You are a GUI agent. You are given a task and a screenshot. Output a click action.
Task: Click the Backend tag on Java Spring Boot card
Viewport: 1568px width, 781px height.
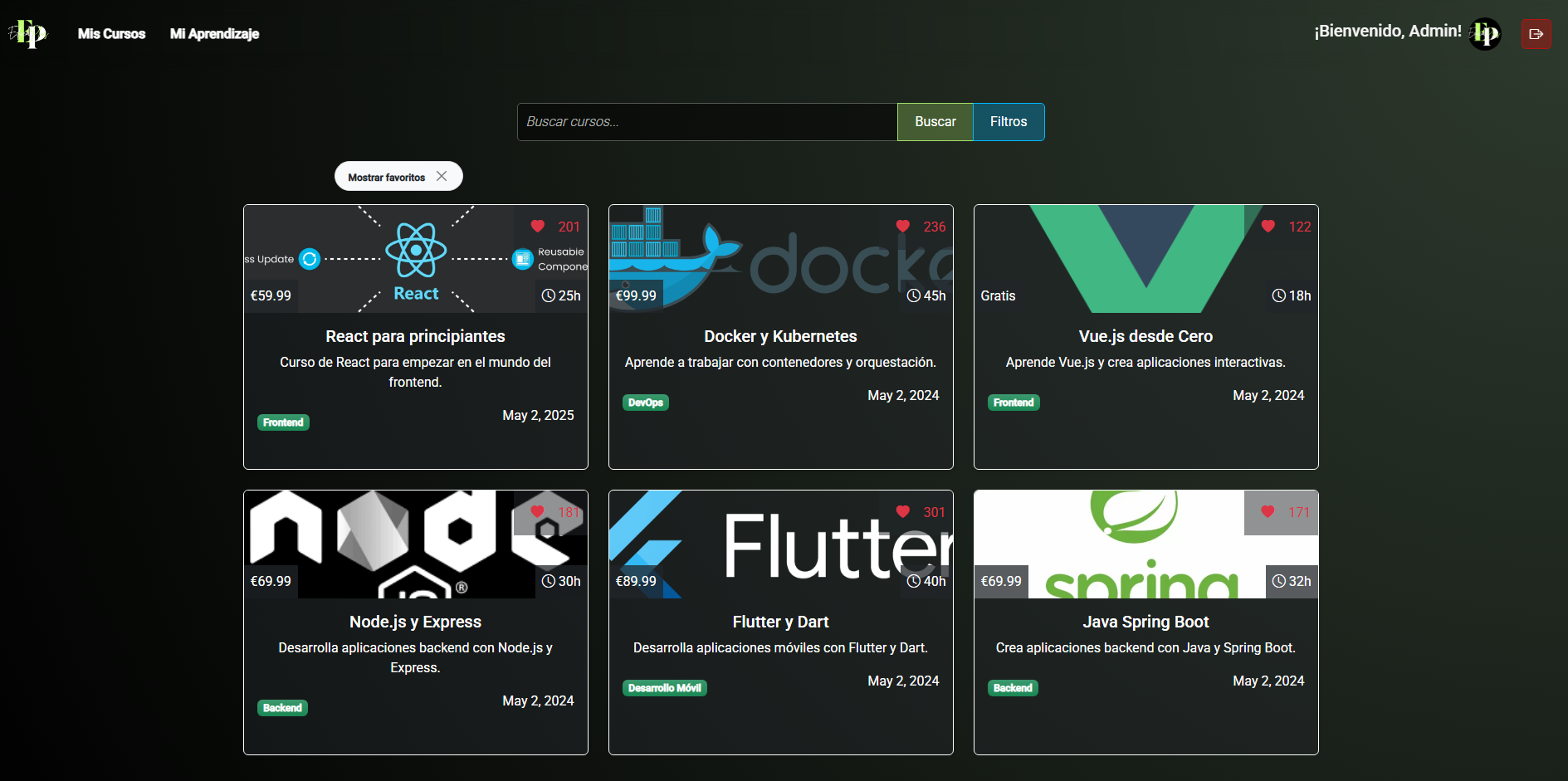(1013, 688)
